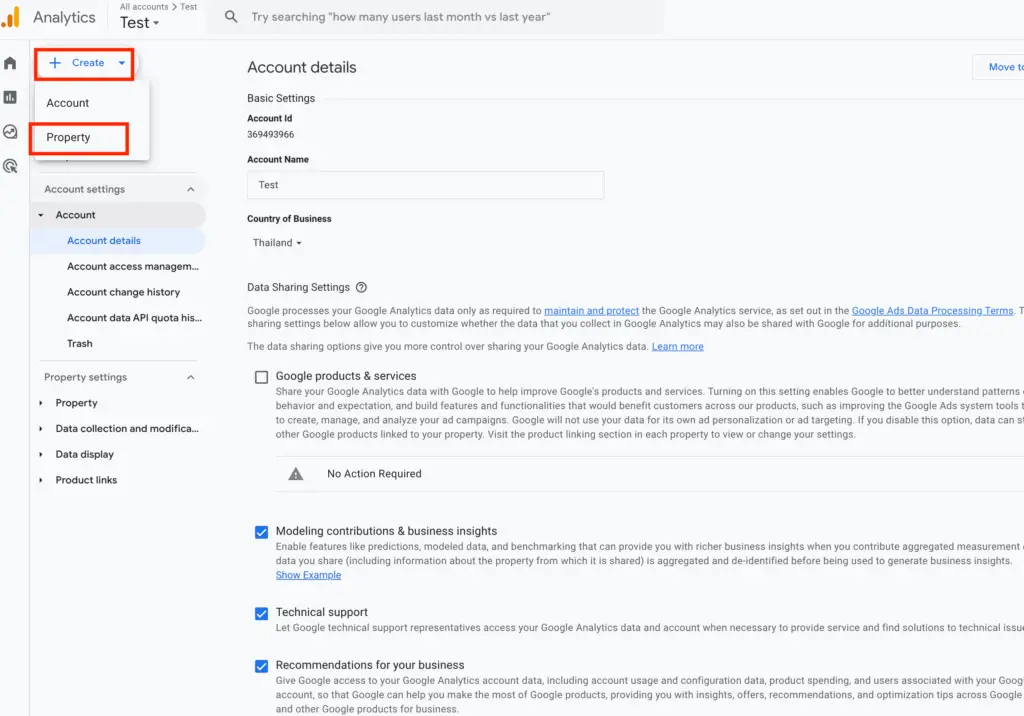The width and height of the screenshot is (1024, 716).
Task: Click the Account Name input field
Action: 425,185
